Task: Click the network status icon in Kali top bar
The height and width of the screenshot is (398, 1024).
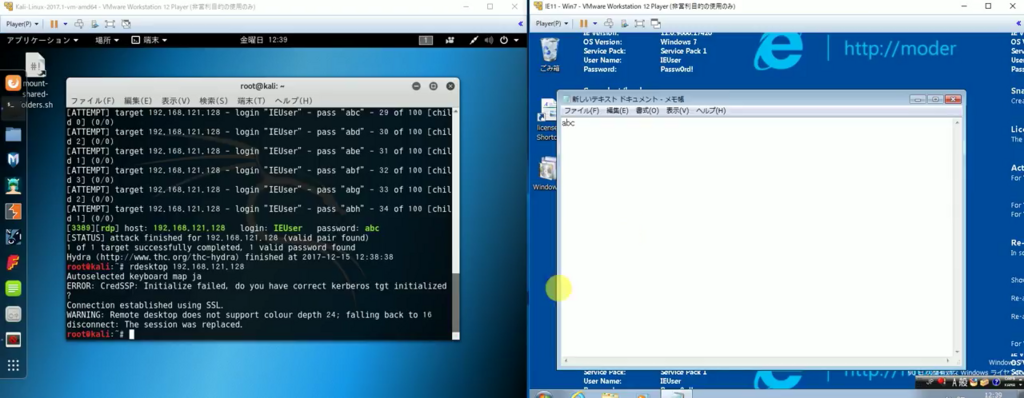Action: pyautogui.click(x=474, y=40)
